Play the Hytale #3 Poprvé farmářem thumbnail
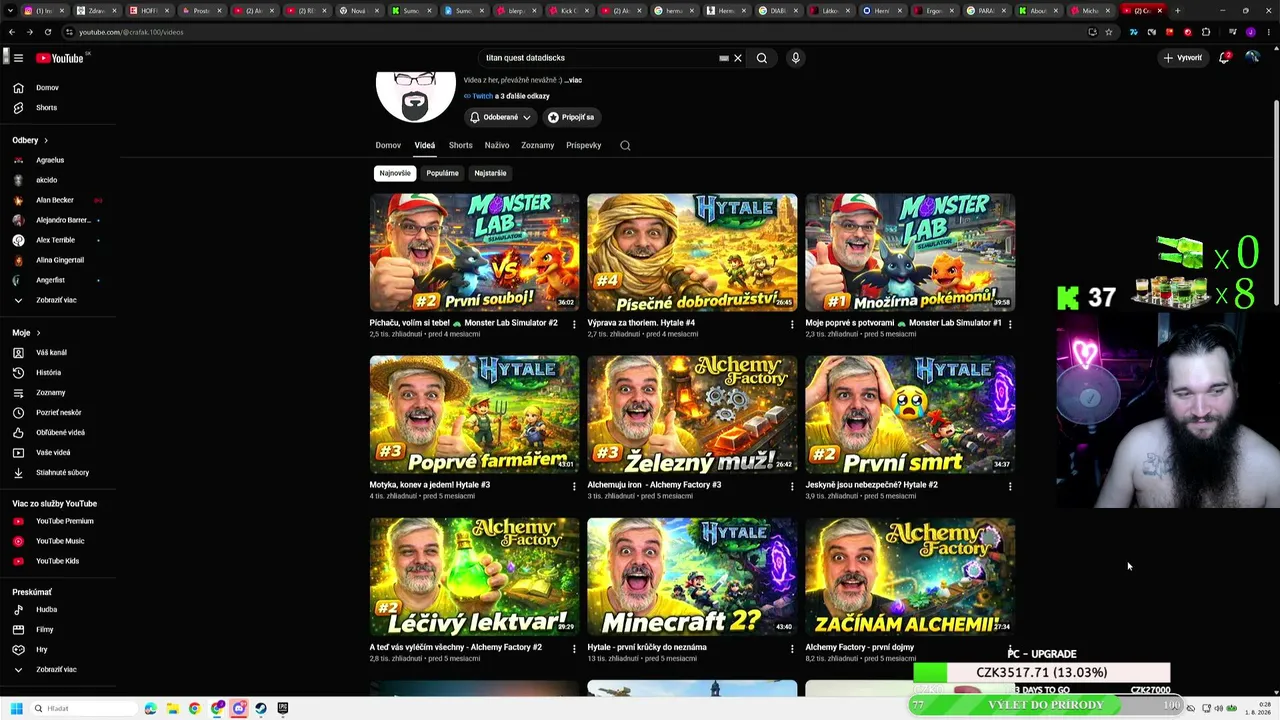This screenshot has width=1280, height=720. [x=474, y=414]
